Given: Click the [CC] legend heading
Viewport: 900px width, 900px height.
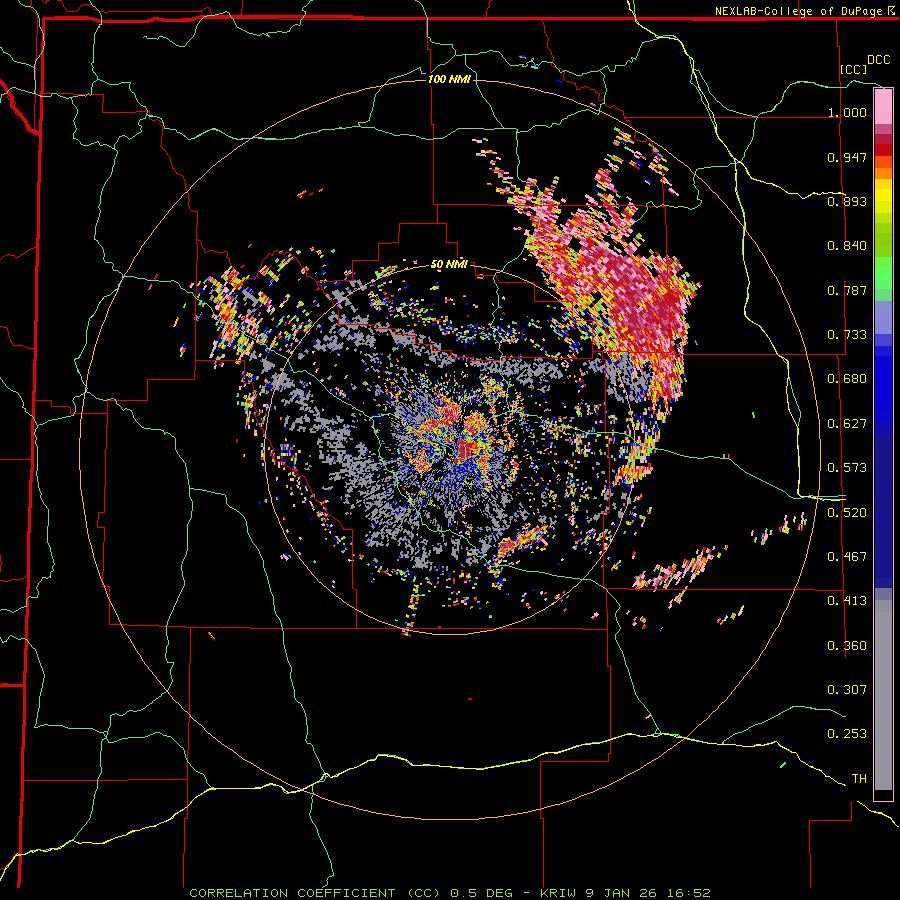Looking at the screenshot, I should click(x=853, y=69).
